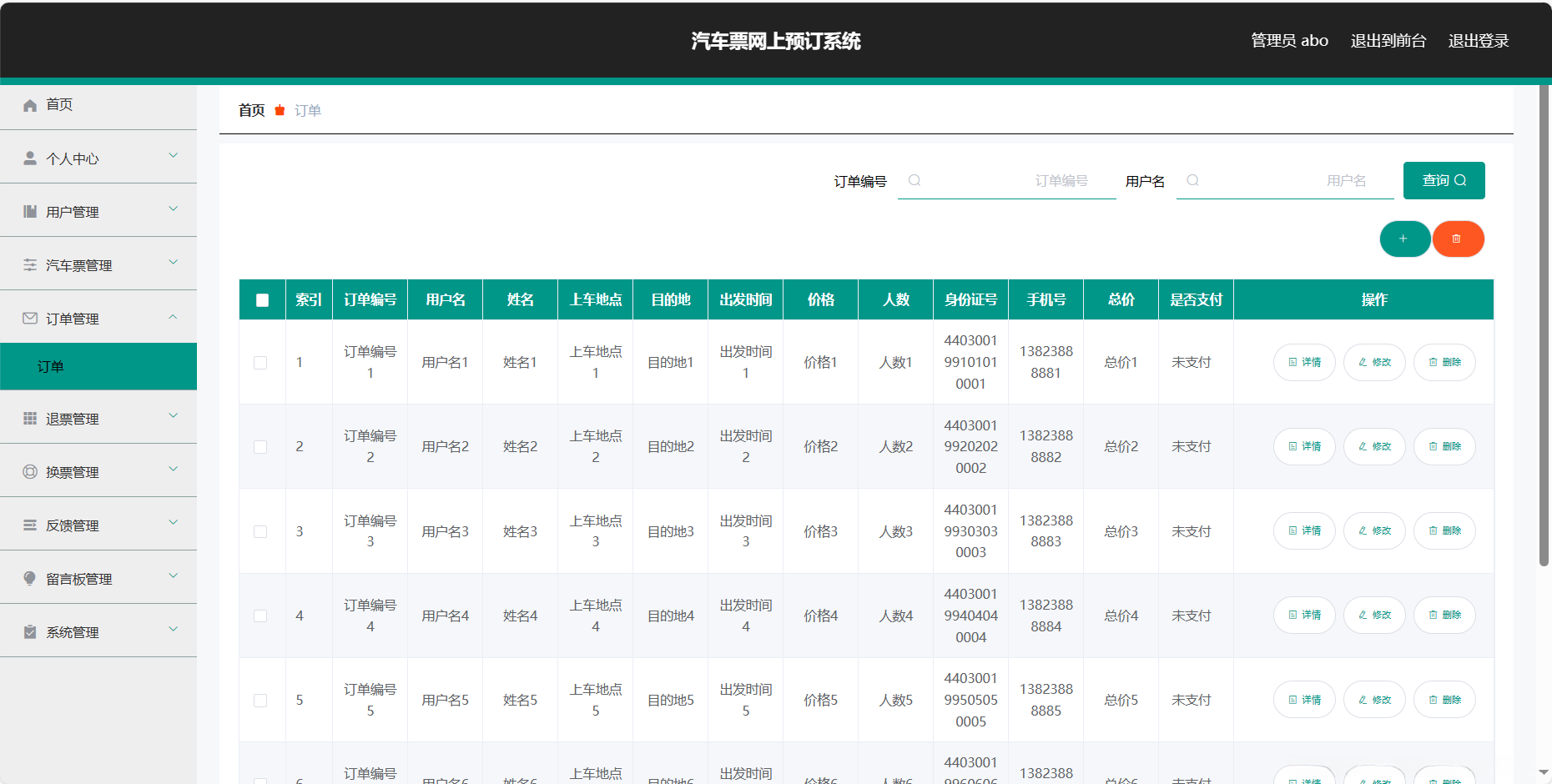The height and width of the screenshot is (784, 1552).
Task: Expand the 系统管理 menu chevron
Action: point(173,630)
